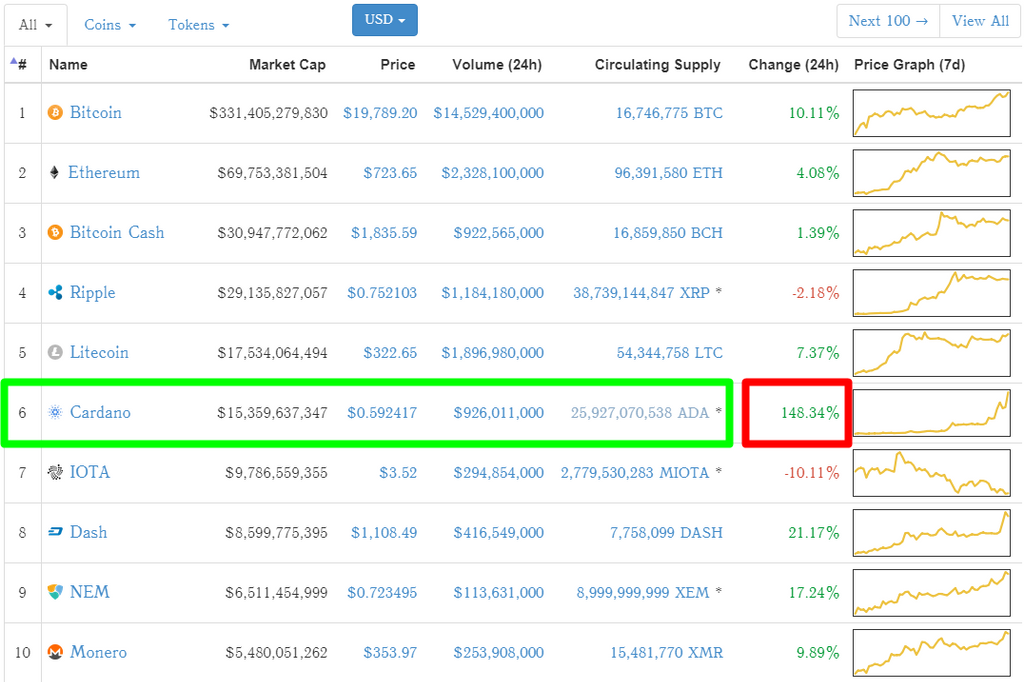Click the Ripple logo icon

coord(56,293)
